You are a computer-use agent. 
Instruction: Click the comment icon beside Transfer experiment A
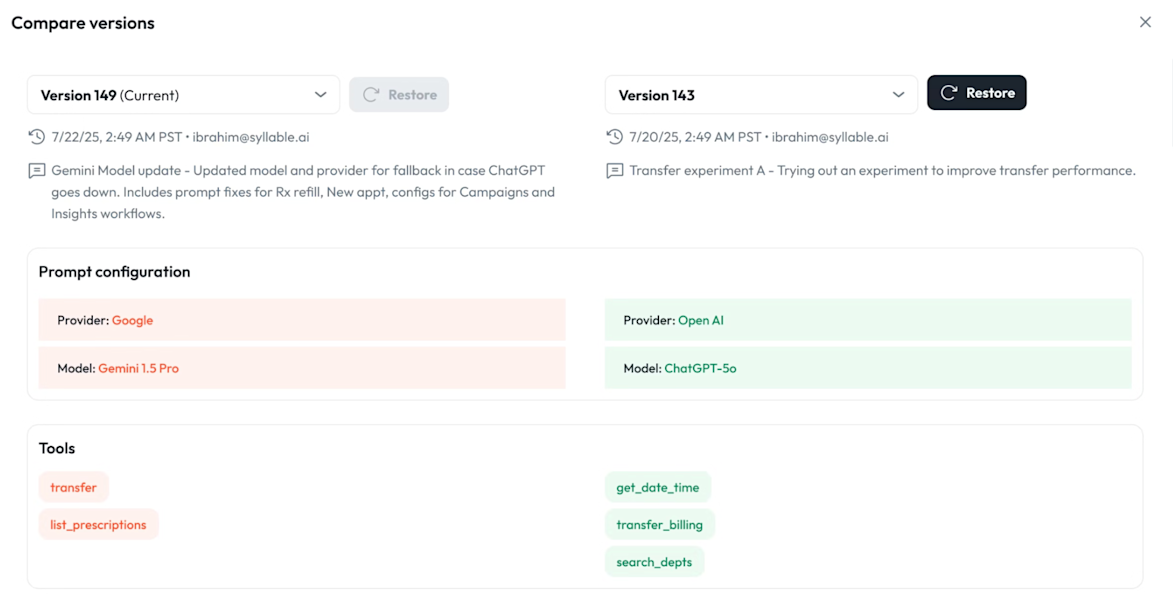pos(615,171)
